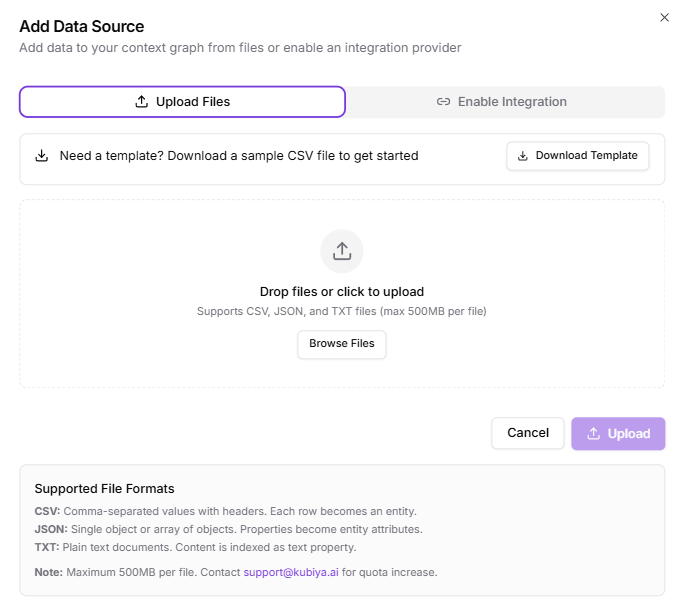Screen dimensions: 683x614
Task: Switch to the Upload Files tab
Action: [182, 102]
